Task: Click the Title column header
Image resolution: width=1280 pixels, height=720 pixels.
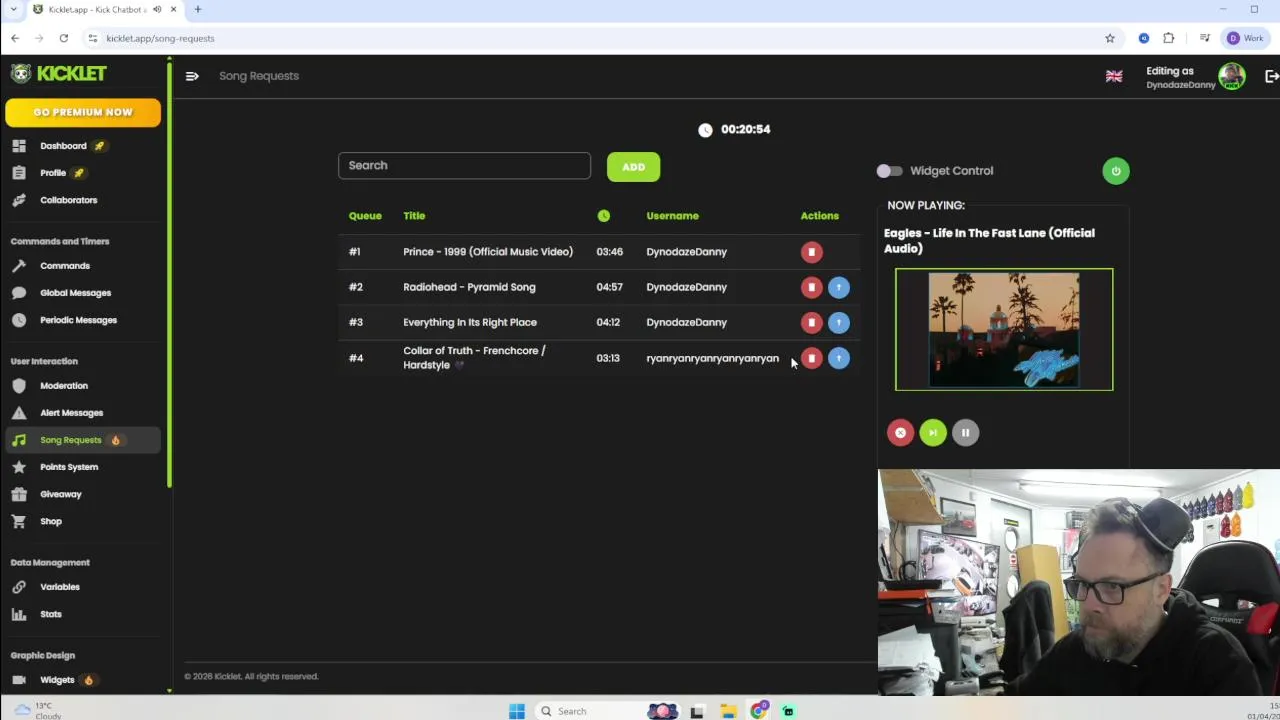Action: [x=414, y=216]
